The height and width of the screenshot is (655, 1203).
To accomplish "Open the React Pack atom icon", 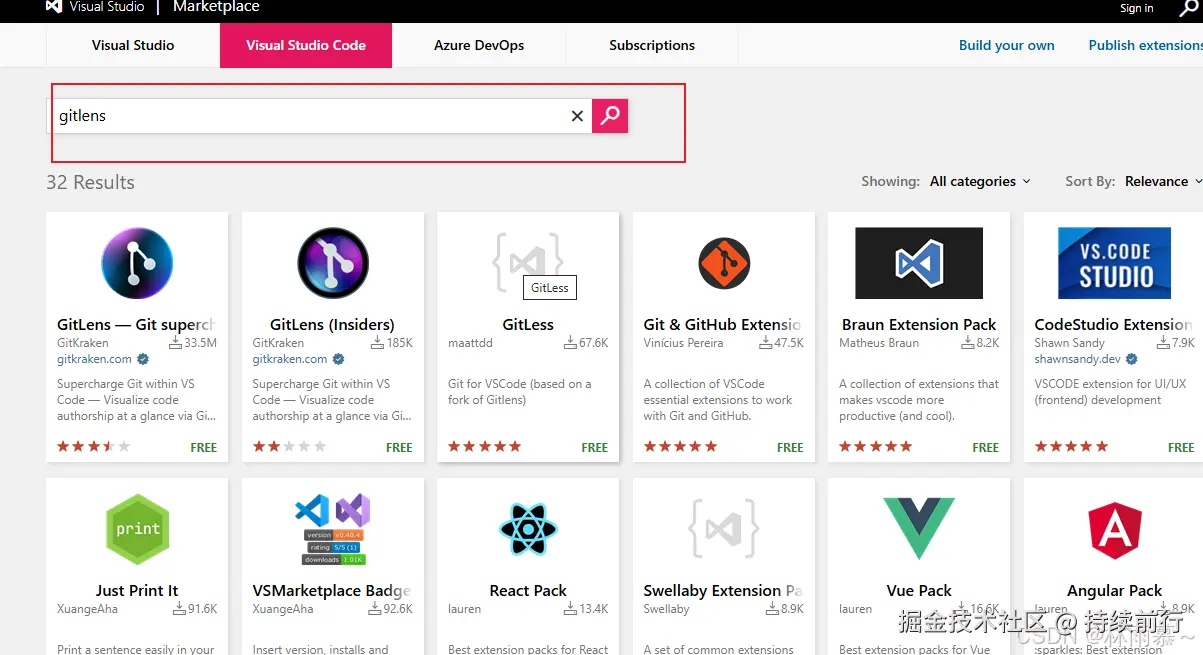I will [528, 529].
